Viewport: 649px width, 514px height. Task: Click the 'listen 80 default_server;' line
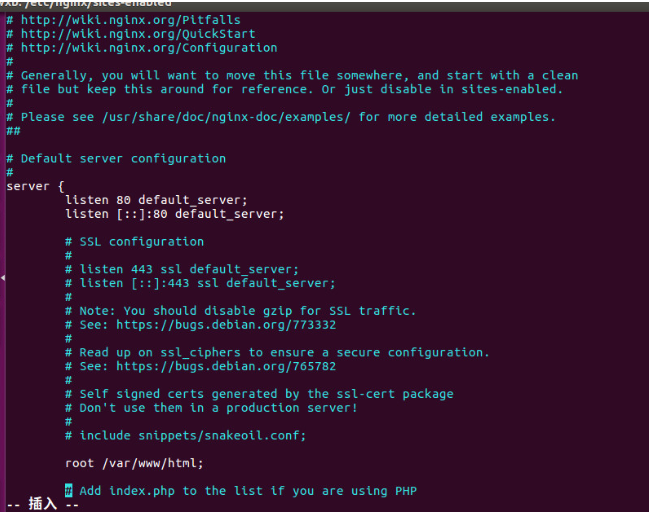tap(156, 200)
